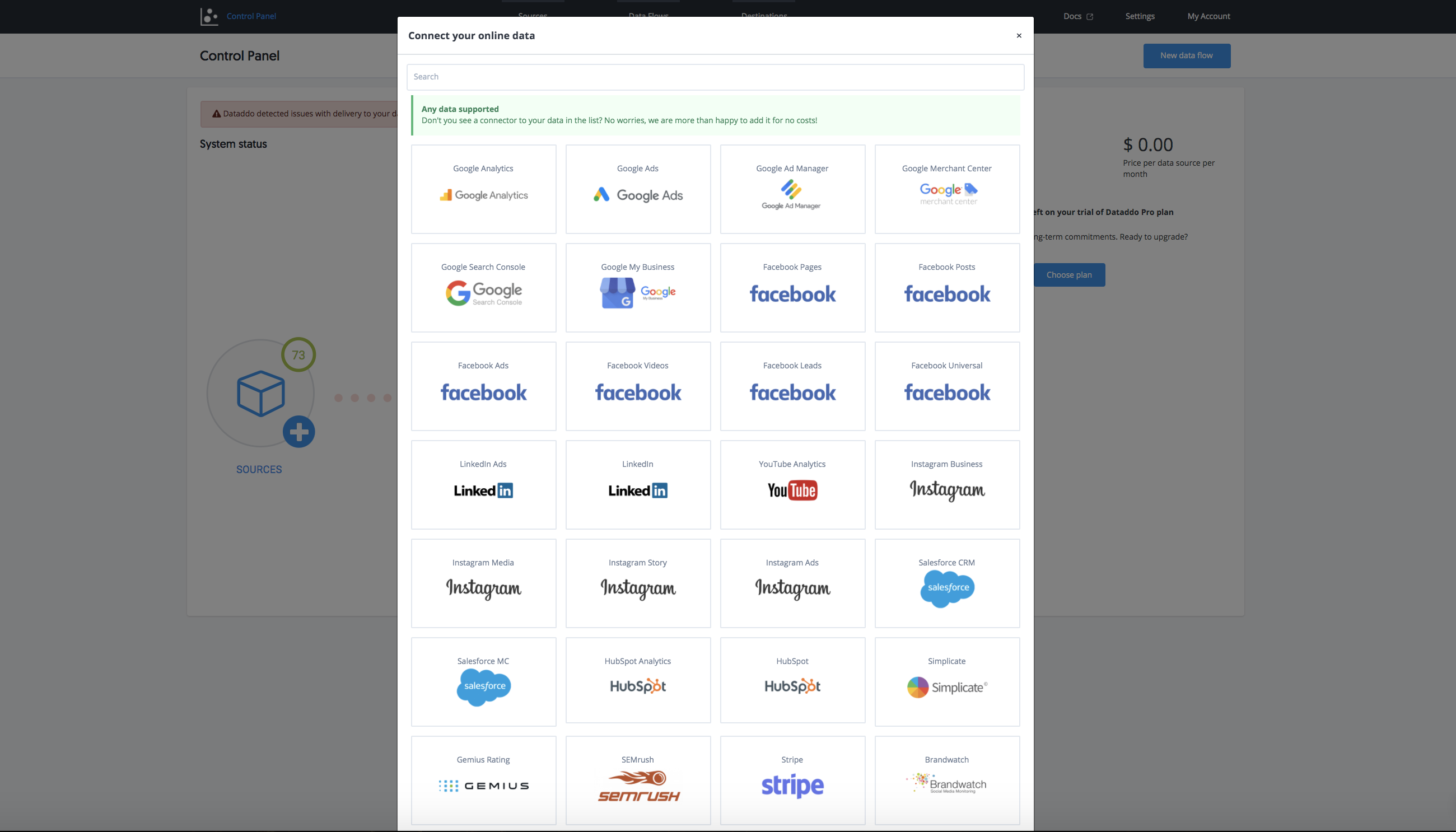Viewport: 1456px width, 832px height.
Task: Select the HubSpot Analytics connector logo
Action: pos(638,686)
